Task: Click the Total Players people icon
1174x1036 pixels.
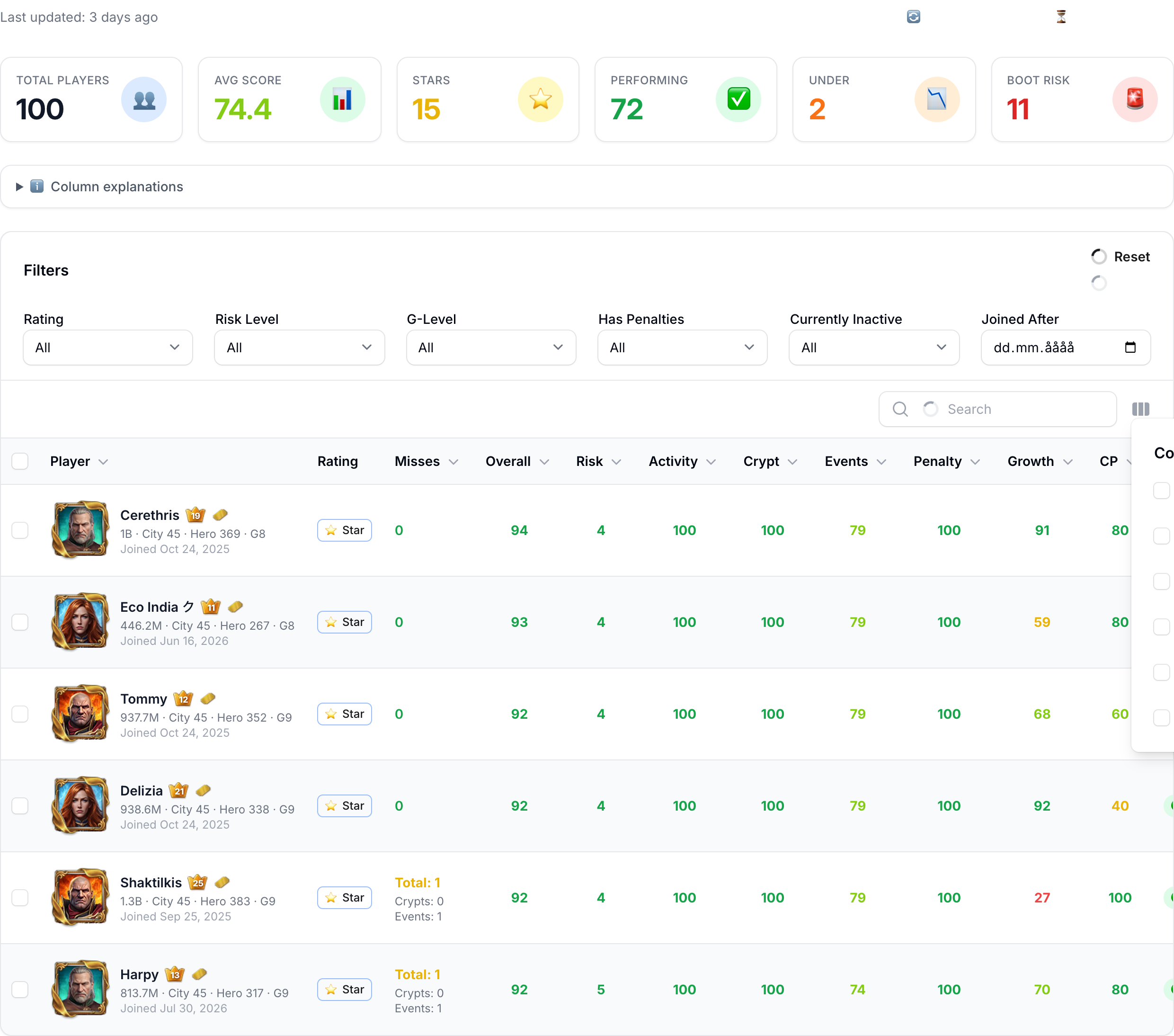Action: point(143,99)
